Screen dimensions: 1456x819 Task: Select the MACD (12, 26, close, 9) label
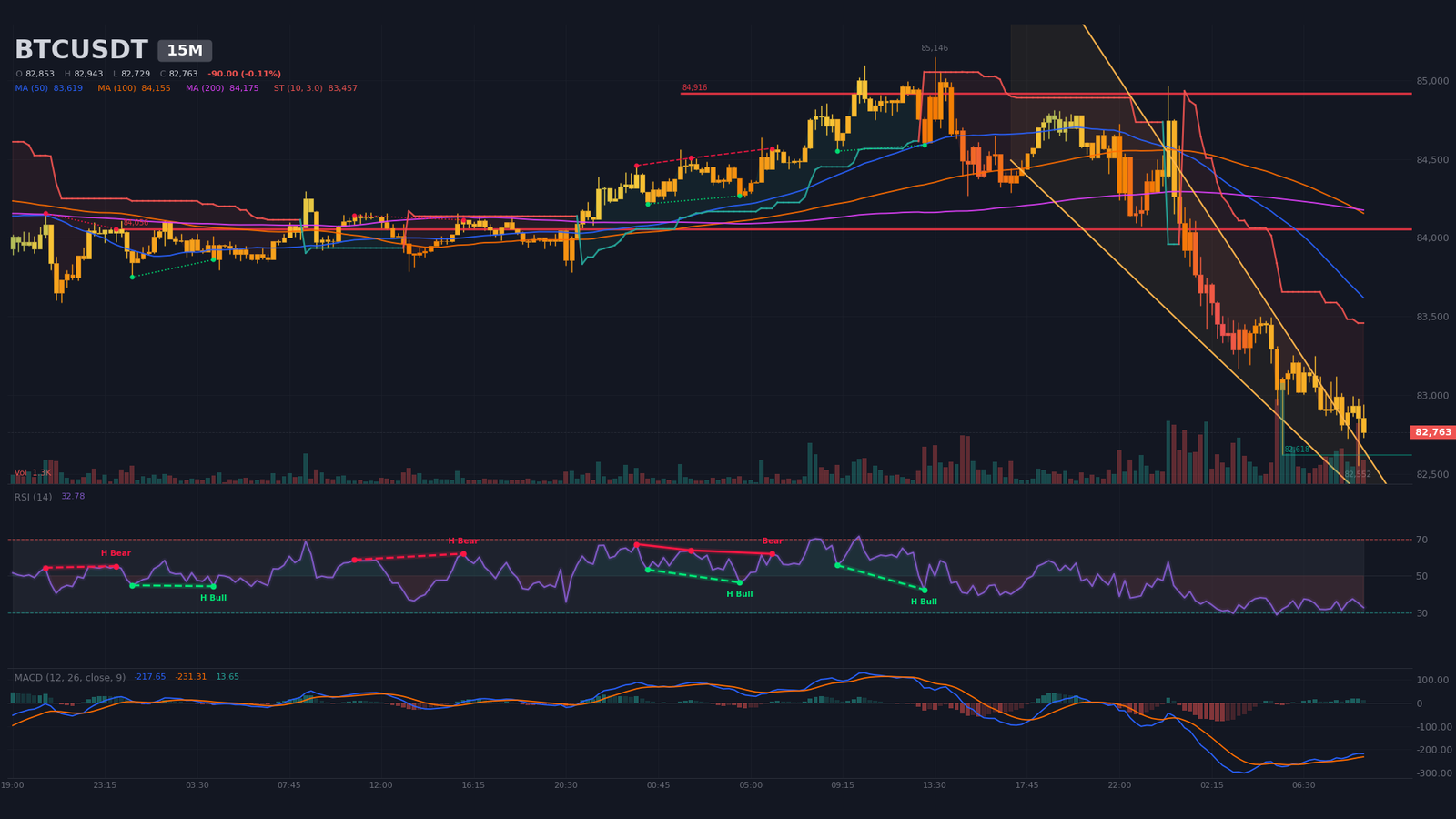pyautogui.click(x=70, y=678)
